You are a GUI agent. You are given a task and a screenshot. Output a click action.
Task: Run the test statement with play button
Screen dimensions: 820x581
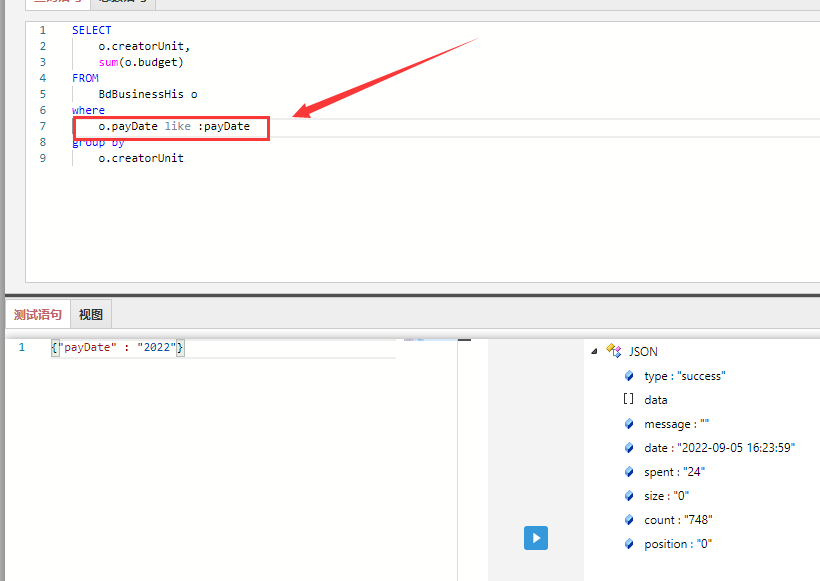point(536,538)
